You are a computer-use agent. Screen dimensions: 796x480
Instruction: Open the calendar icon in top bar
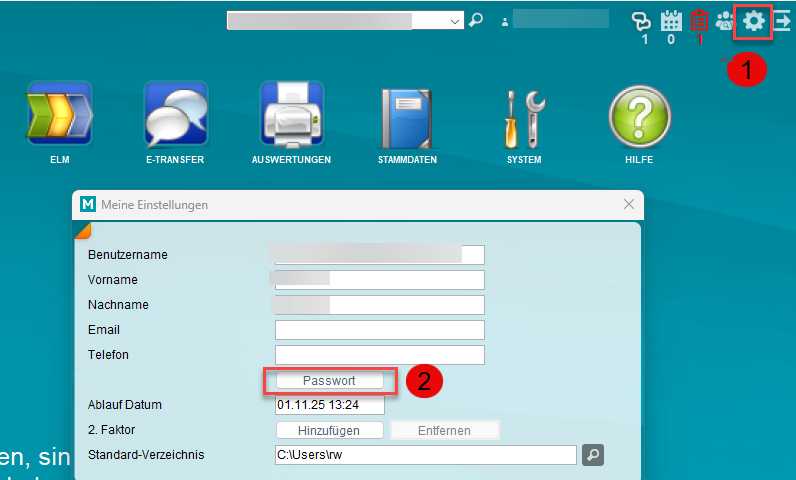[671, 21]
